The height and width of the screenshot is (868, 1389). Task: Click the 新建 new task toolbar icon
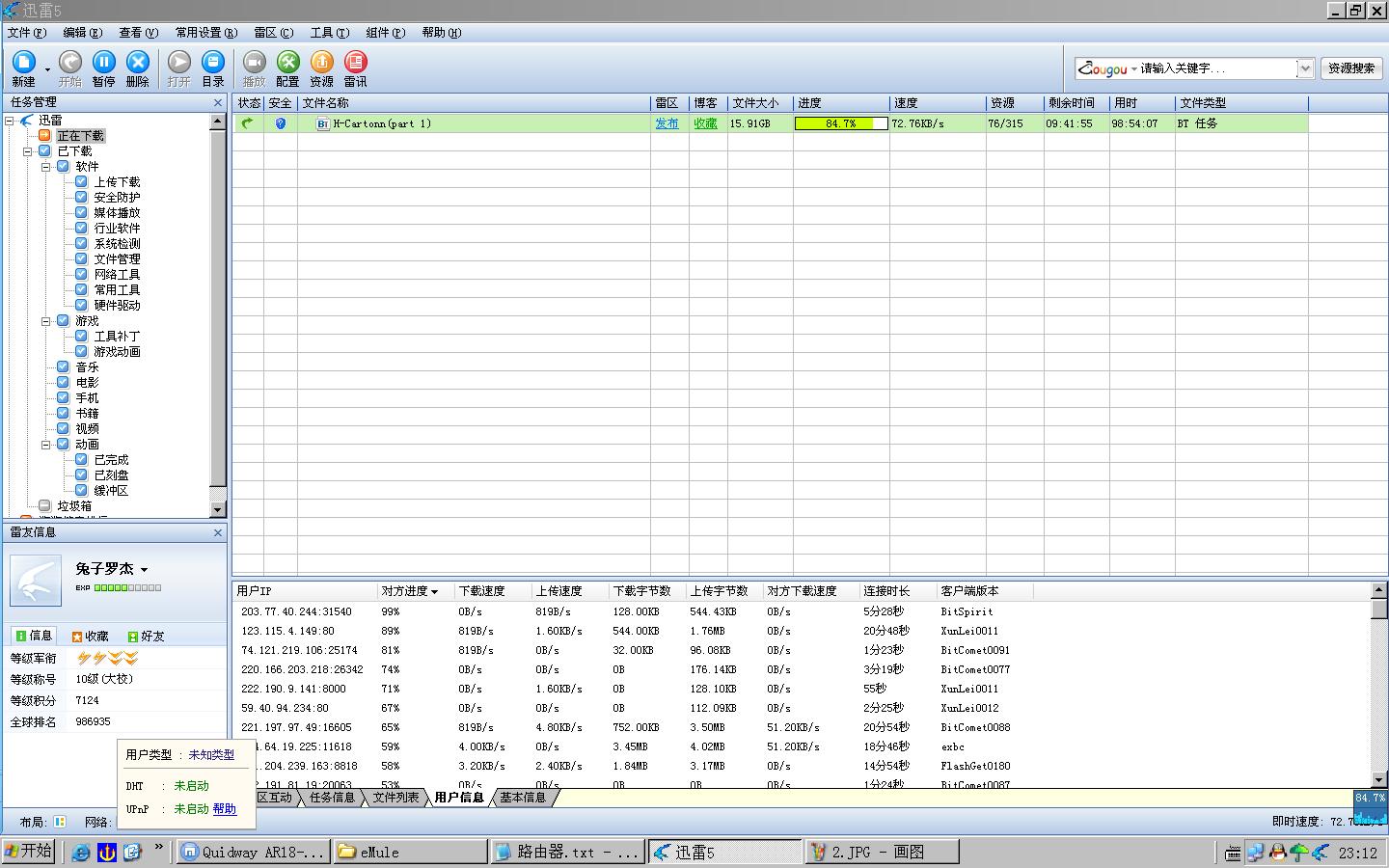[23, 62]
